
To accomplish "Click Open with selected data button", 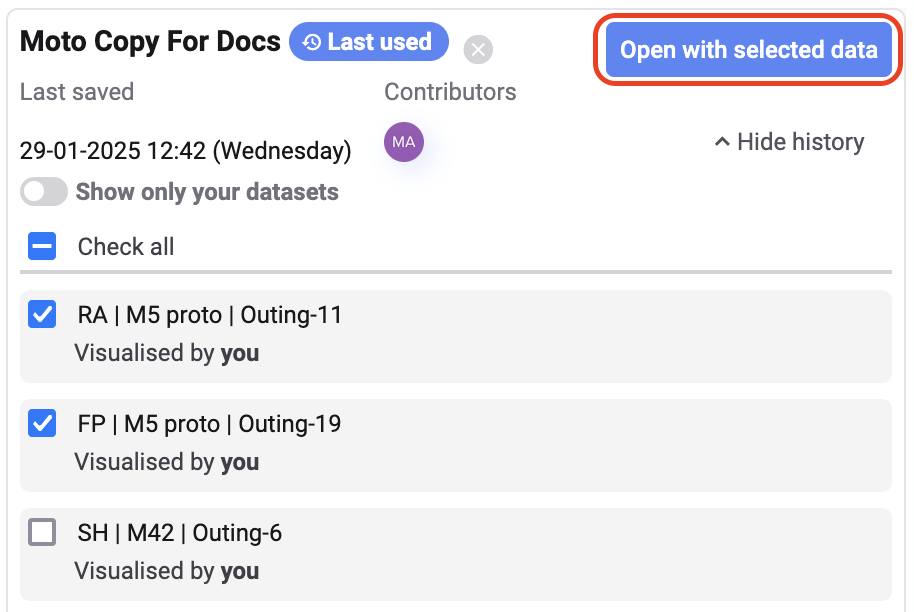I will click(x=748, y=50).
